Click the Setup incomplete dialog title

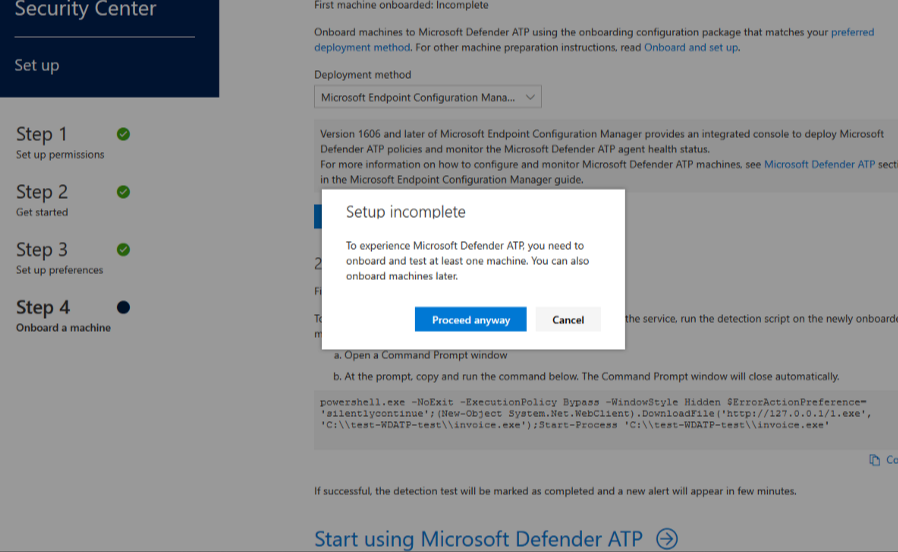(405, 212)
